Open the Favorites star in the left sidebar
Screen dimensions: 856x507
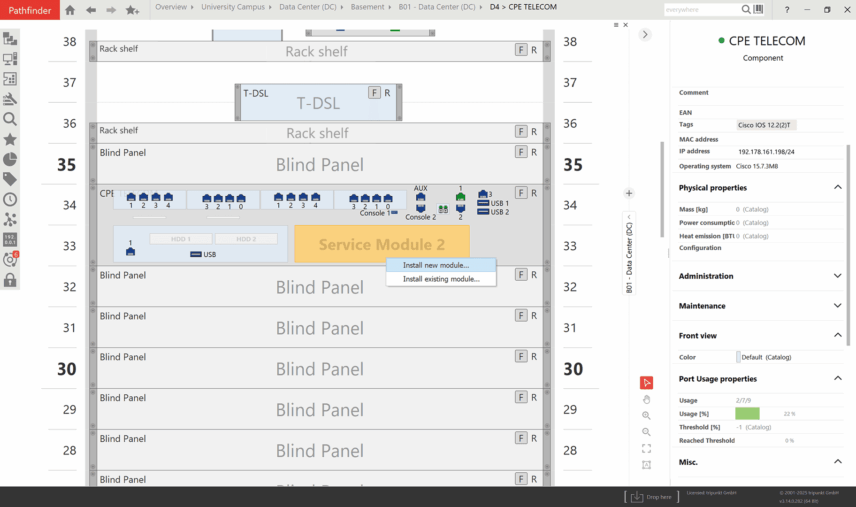click(x=10, y=139)
